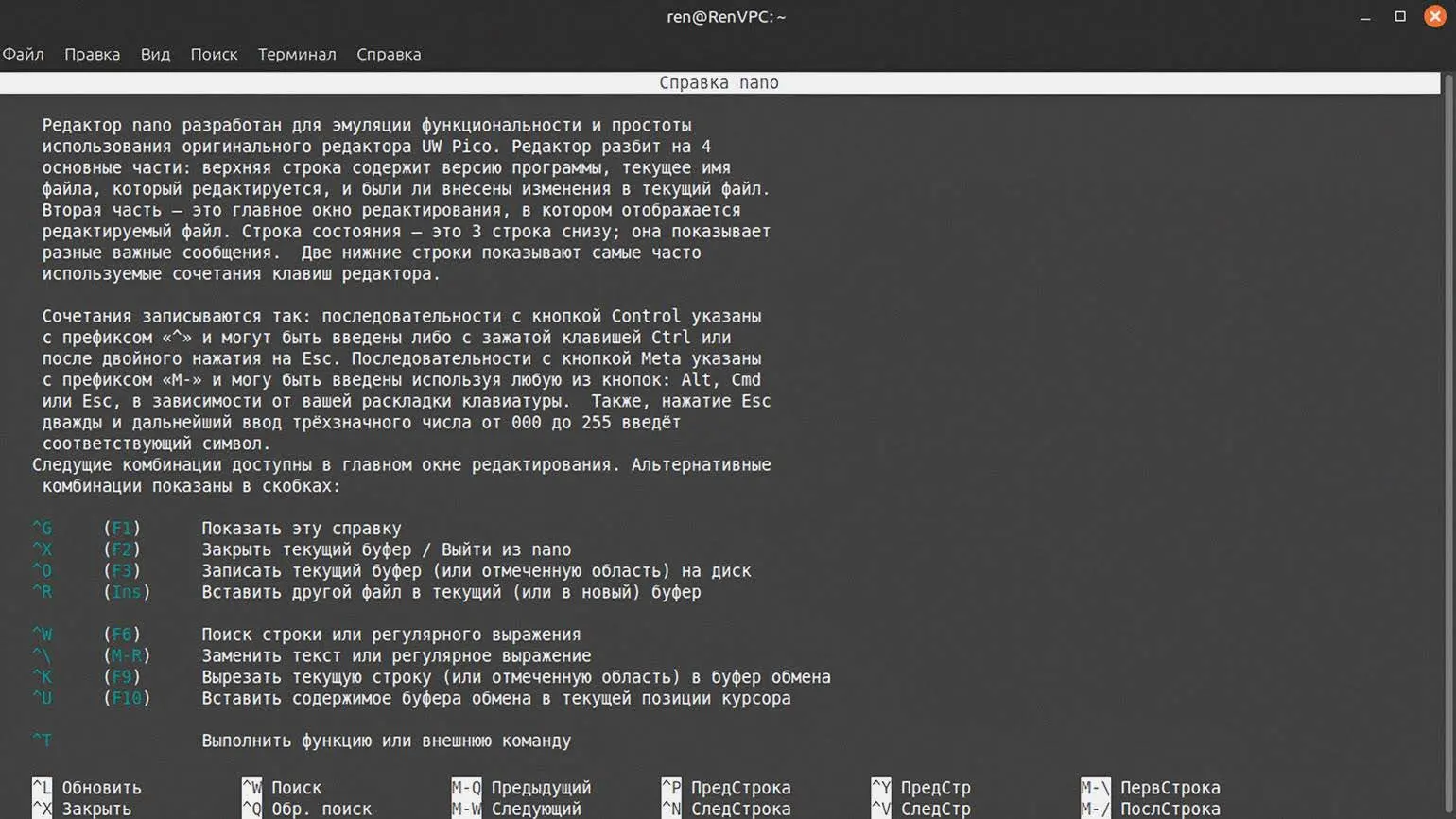Viewport: 1456px width, 819px height.
Task: Click the M-\ ПервСтрока shortcut
Action: pyautogui.click(x=1151, y=788)
